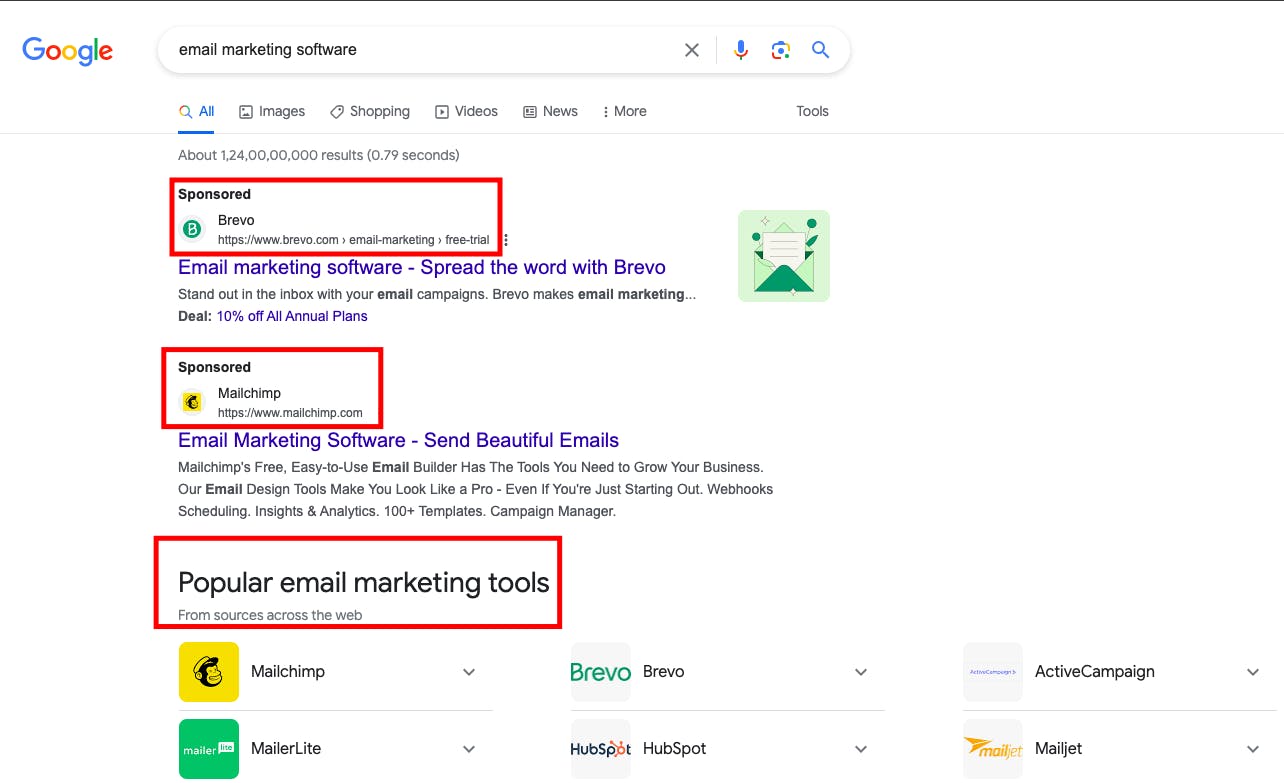
Task: Expand the Brevo tool chevron
Action: 861,672
